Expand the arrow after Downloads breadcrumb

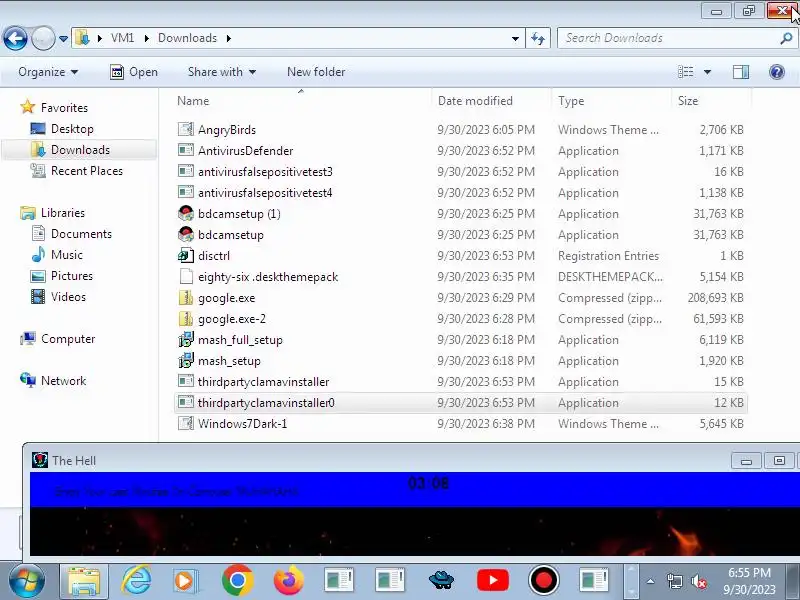[229, 38]
